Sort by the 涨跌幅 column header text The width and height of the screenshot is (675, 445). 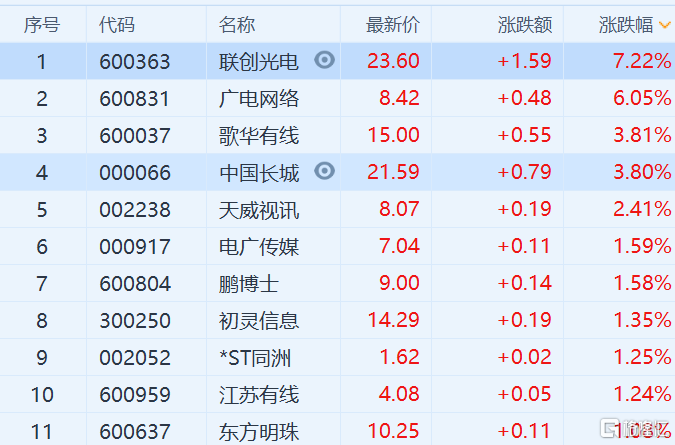point(626,25)
